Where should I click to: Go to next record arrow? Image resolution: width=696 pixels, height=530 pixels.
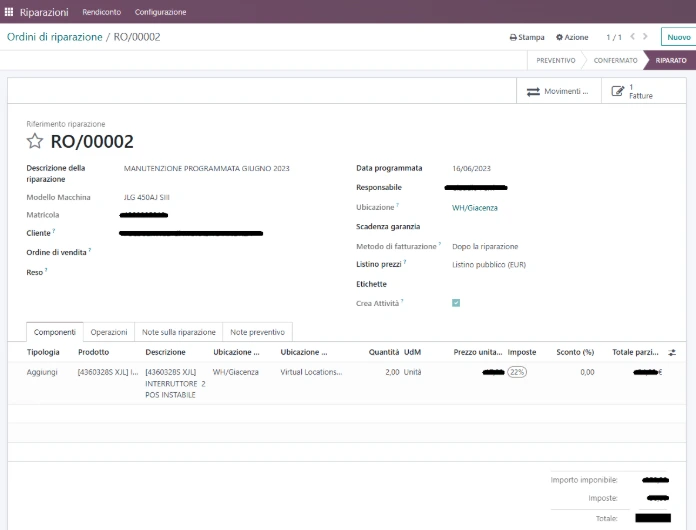(x=645, y=37)
